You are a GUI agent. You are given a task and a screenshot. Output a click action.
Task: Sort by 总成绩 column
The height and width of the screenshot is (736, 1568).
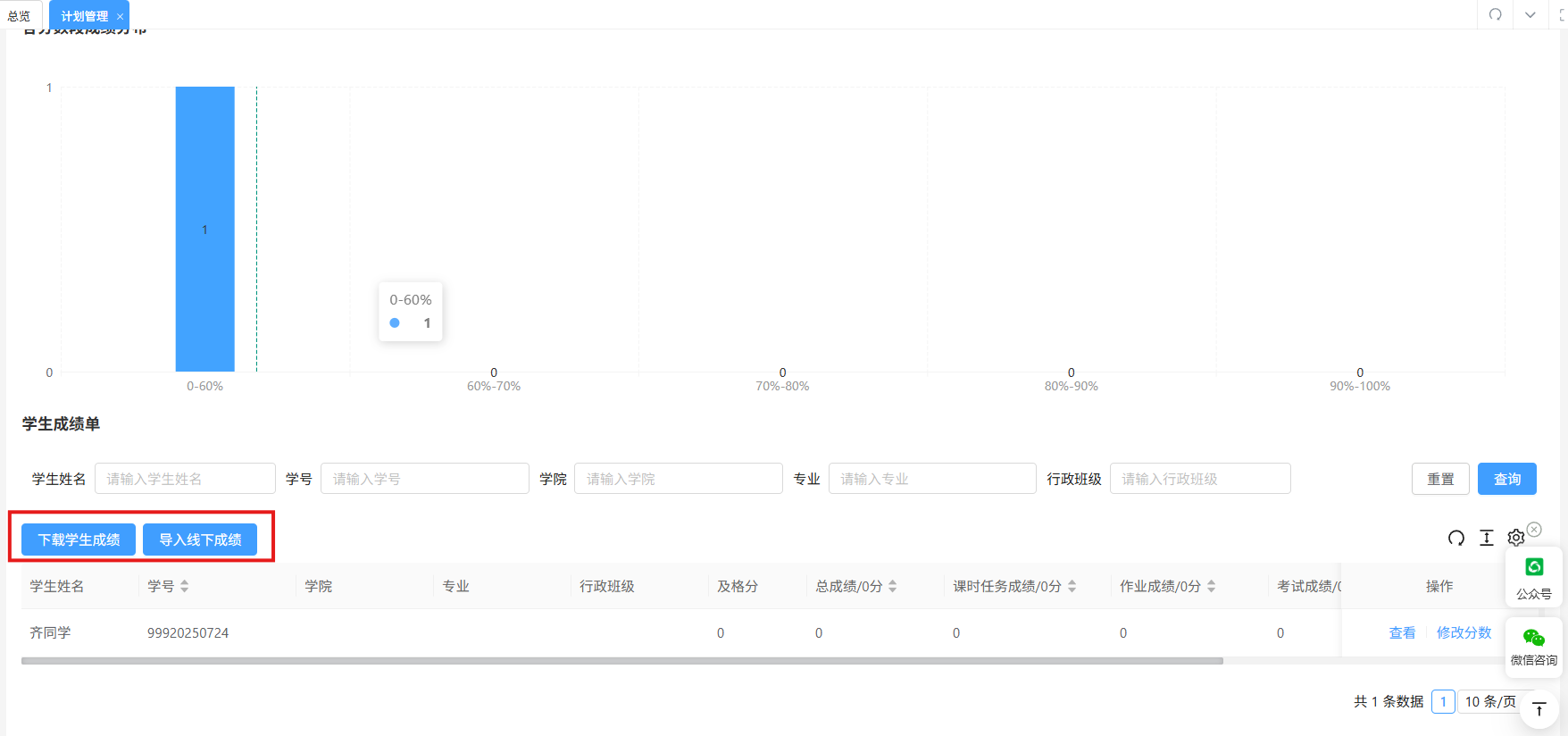pos(892,587)
